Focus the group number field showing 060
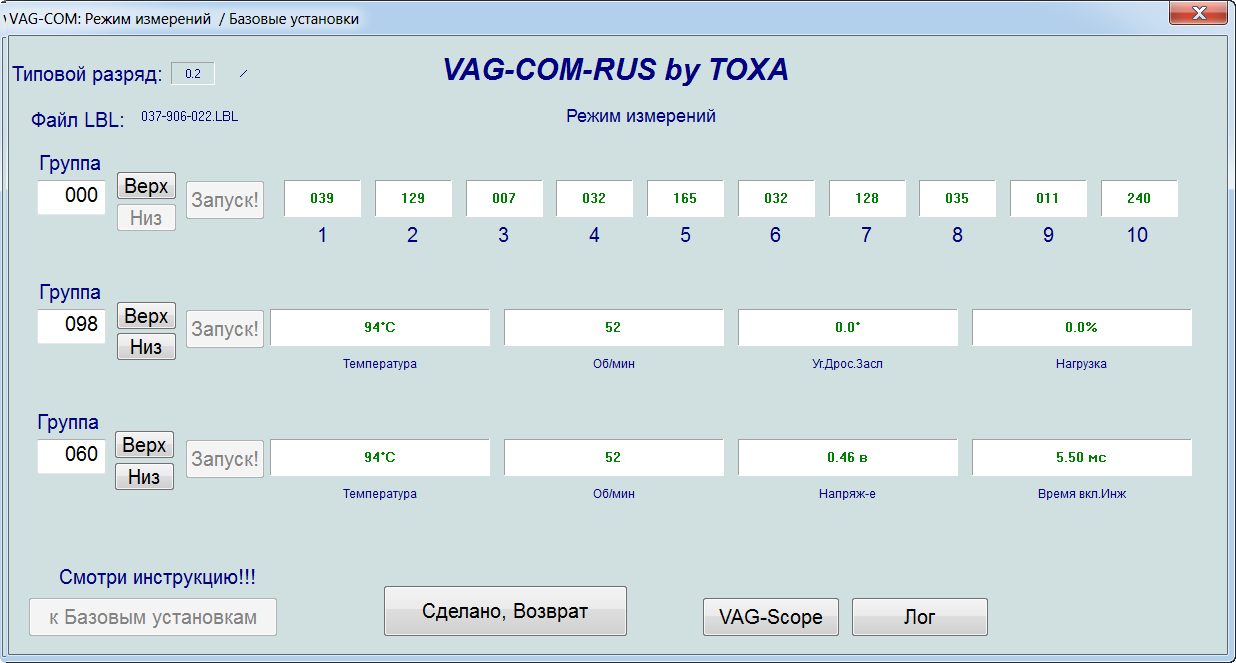The image size is (1236, 663). pos(72,456)
